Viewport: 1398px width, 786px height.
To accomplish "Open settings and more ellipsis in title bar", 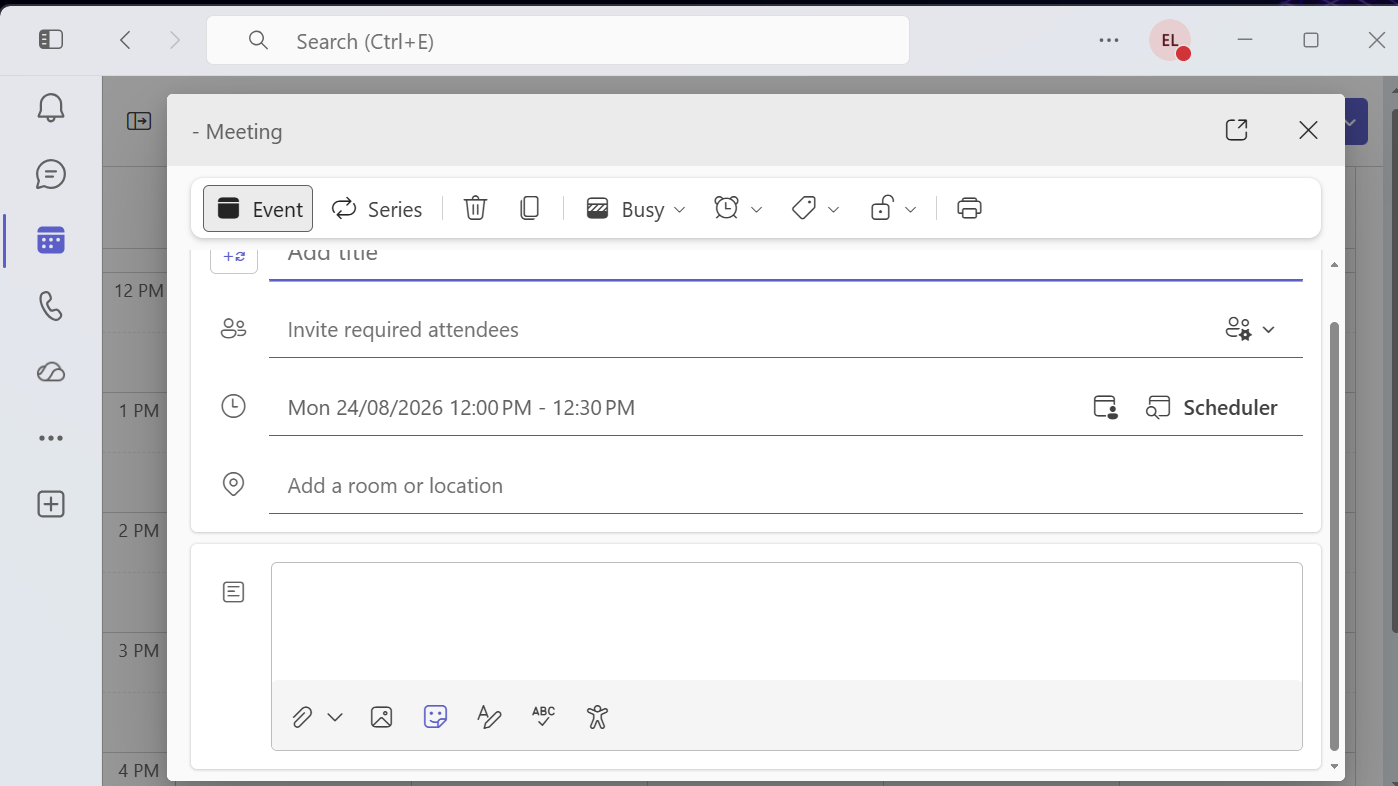I will 1108,40.
